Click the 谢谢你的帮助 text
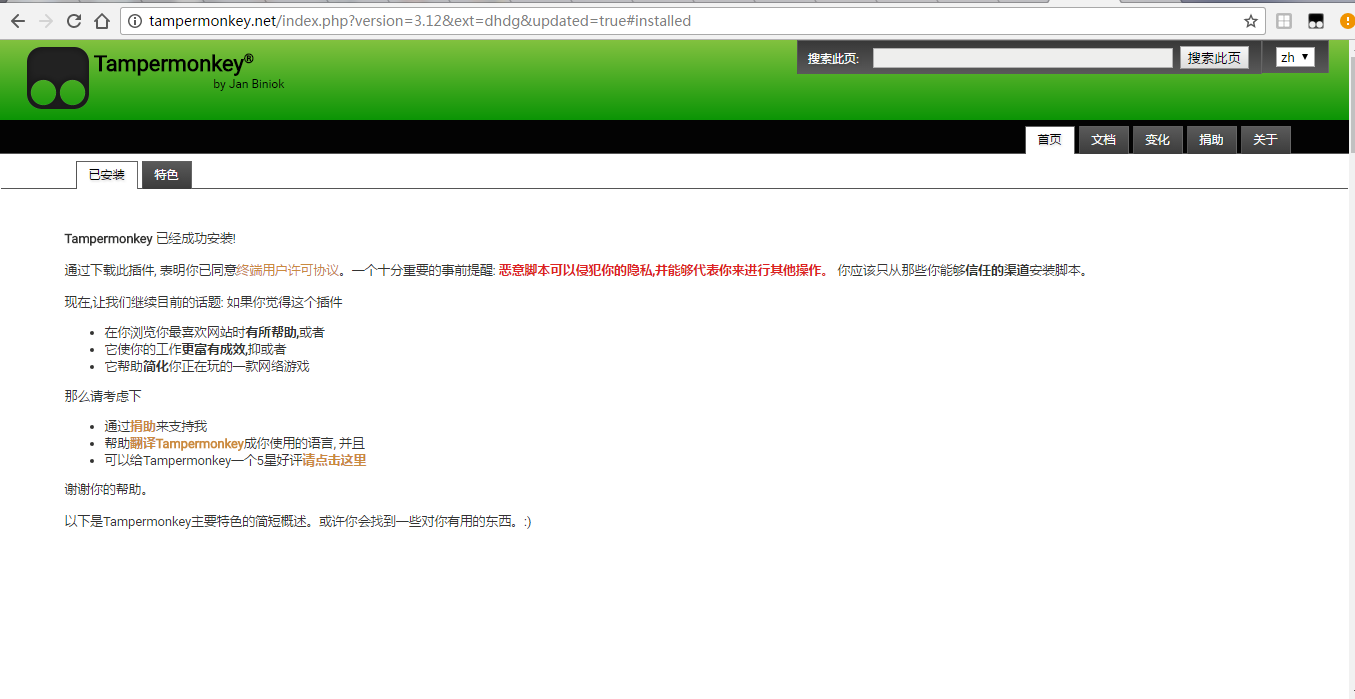Image resolution: width=1355 pixels, height=699 pixels. coord(107,490)
